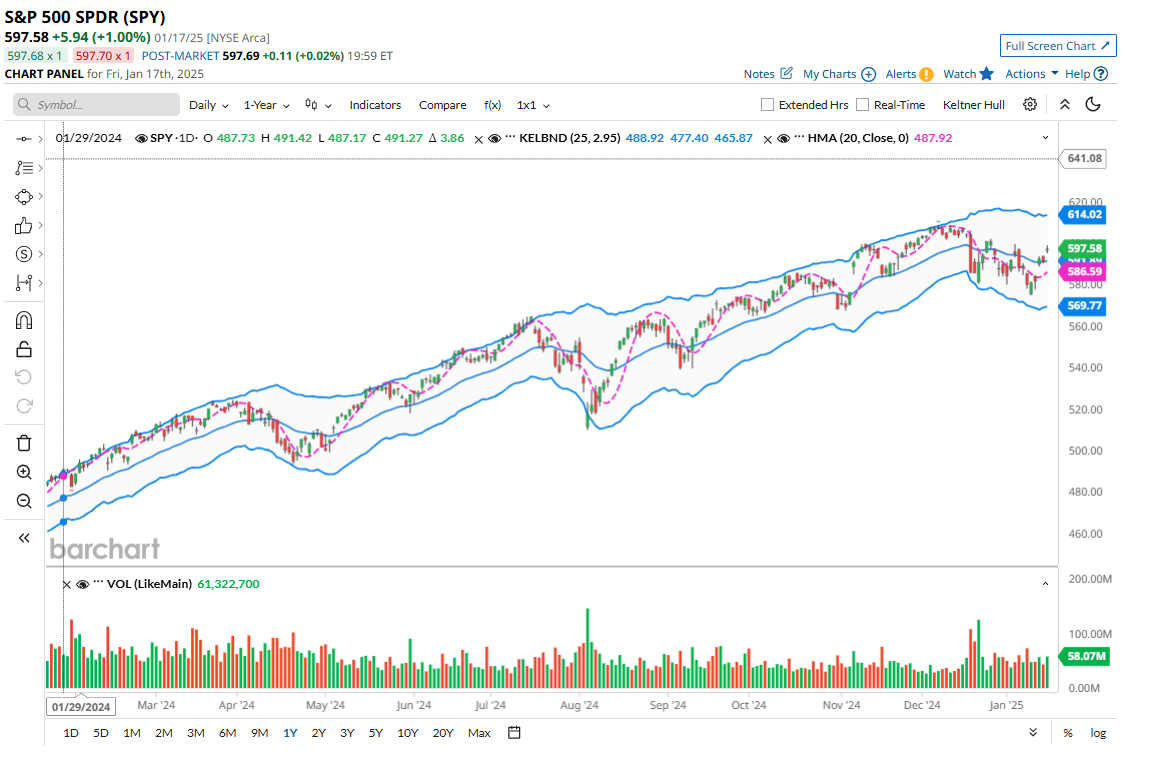Select the 6M time range

click(x=227, y=733)
